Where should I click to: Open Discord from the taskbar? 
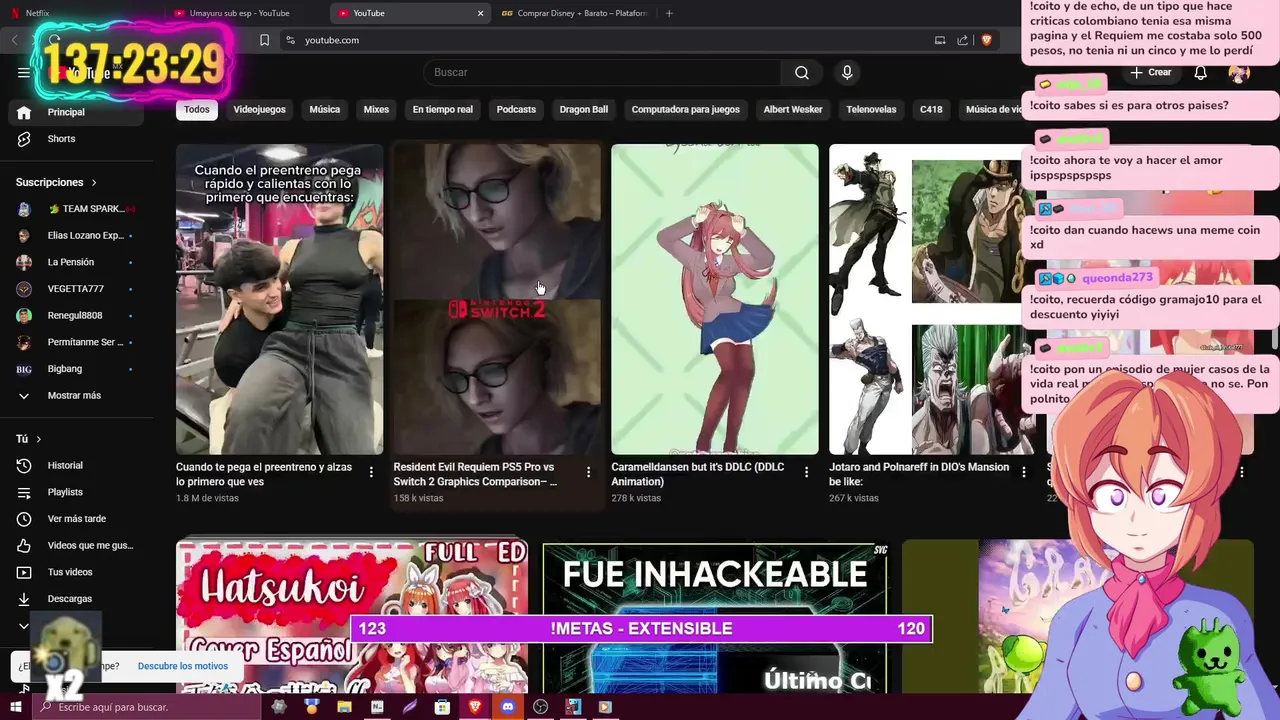508,707
